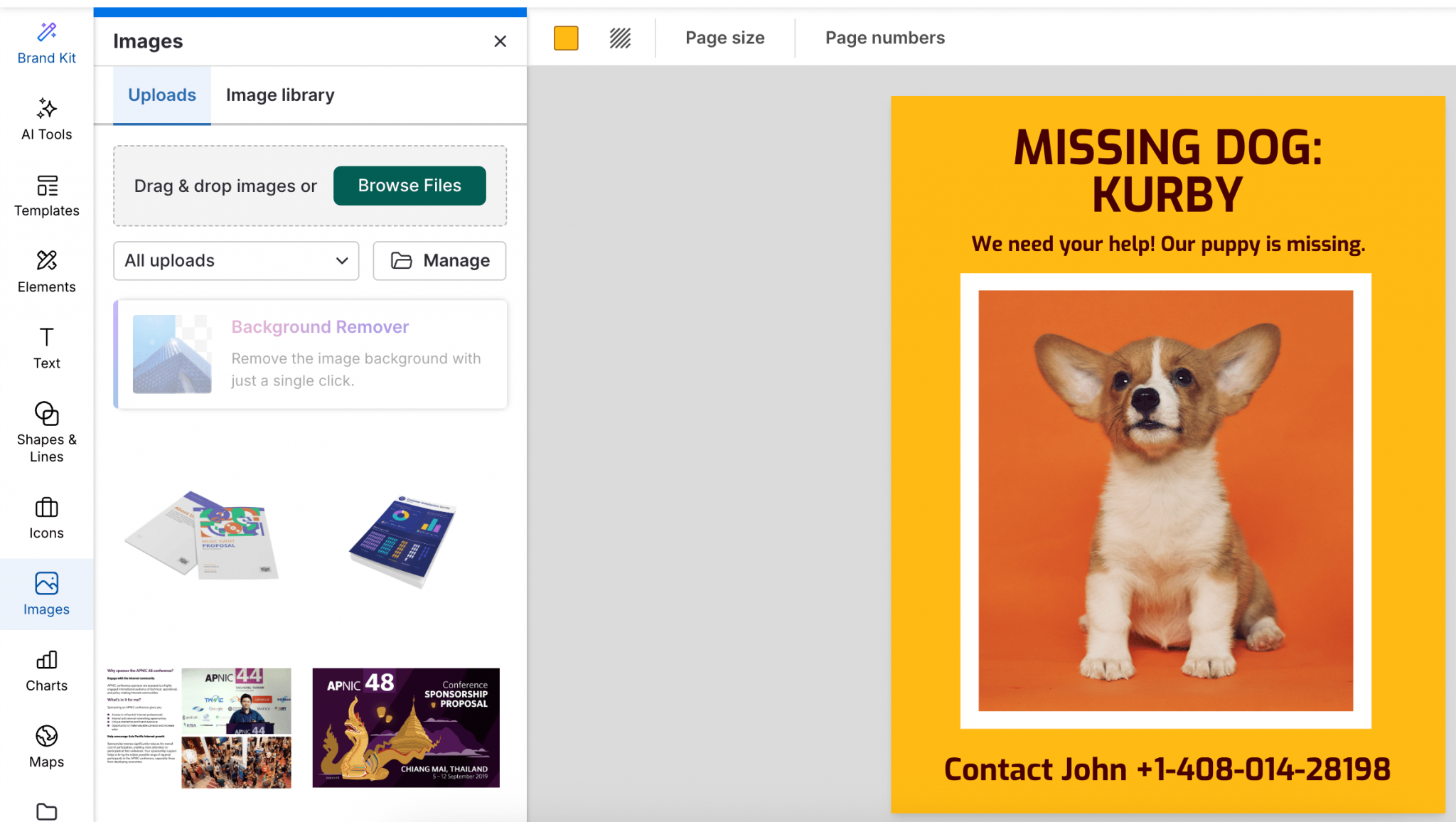Select the APNIC 48 sponsorship proposal thumbnail
The width and height of the screenshot is (1456, 822).
pyautogui.click(x=406, y=727)
